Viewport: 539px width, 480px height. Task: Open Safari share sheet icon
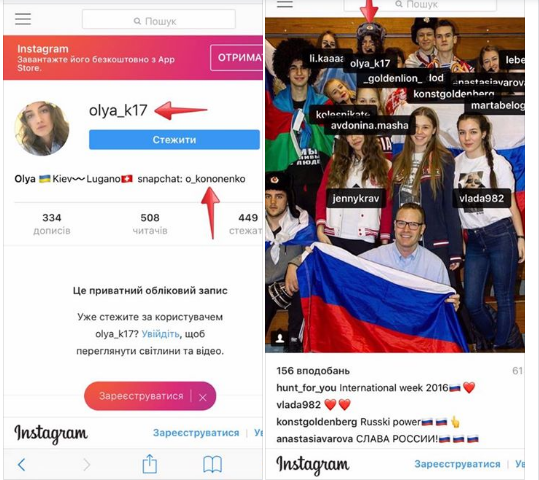(x=150, y=464)
